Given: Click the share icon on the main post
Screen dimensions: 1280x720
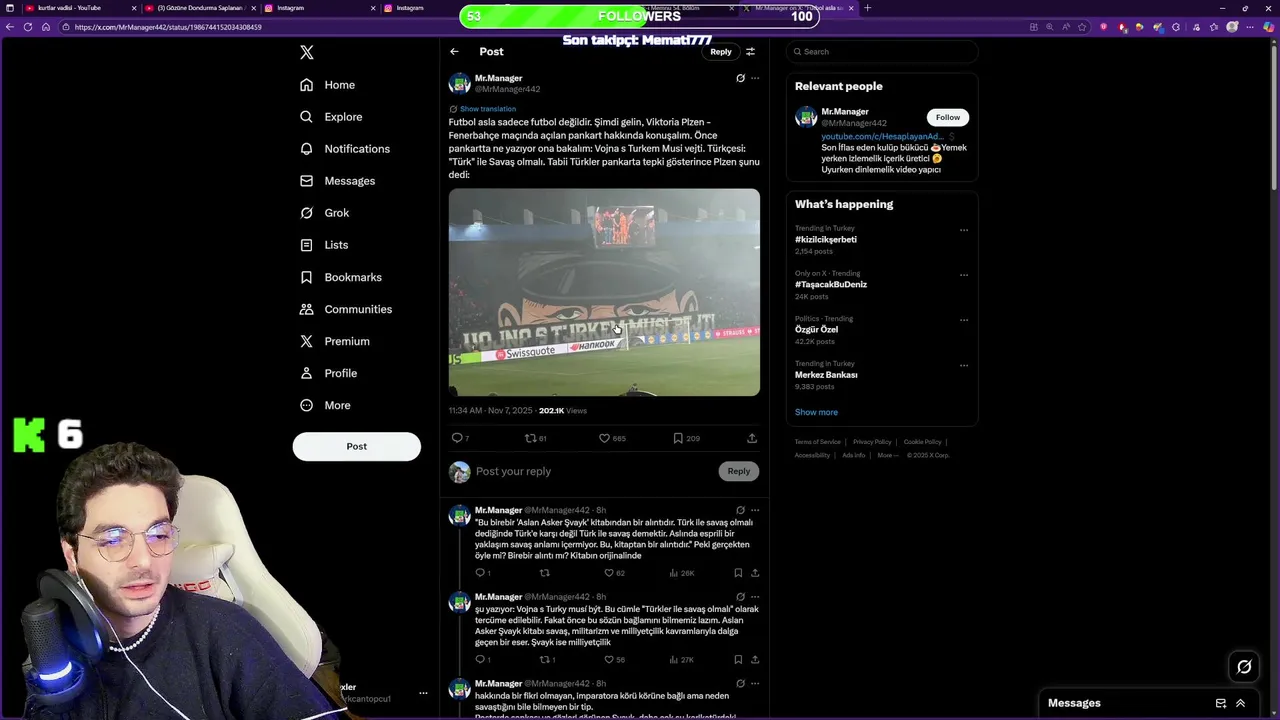Looking at the screenshot, I should pos(752,438).
